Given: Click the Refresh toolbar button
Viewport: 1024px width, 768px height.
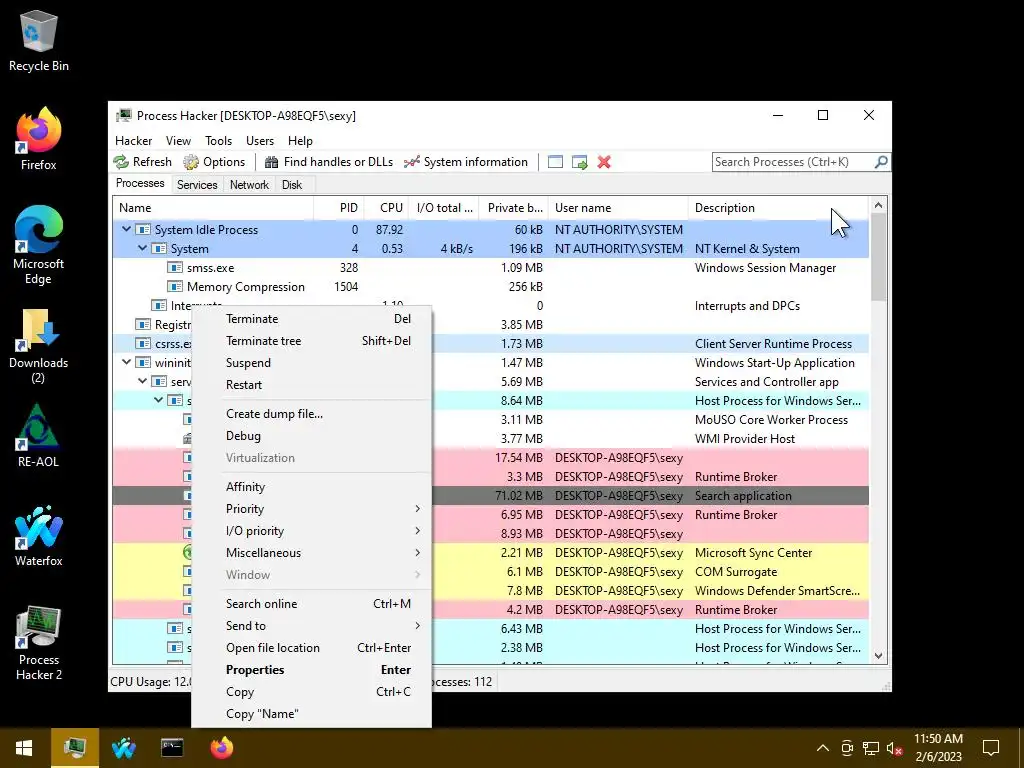Looking at the screenshot, I should (142, 162).
